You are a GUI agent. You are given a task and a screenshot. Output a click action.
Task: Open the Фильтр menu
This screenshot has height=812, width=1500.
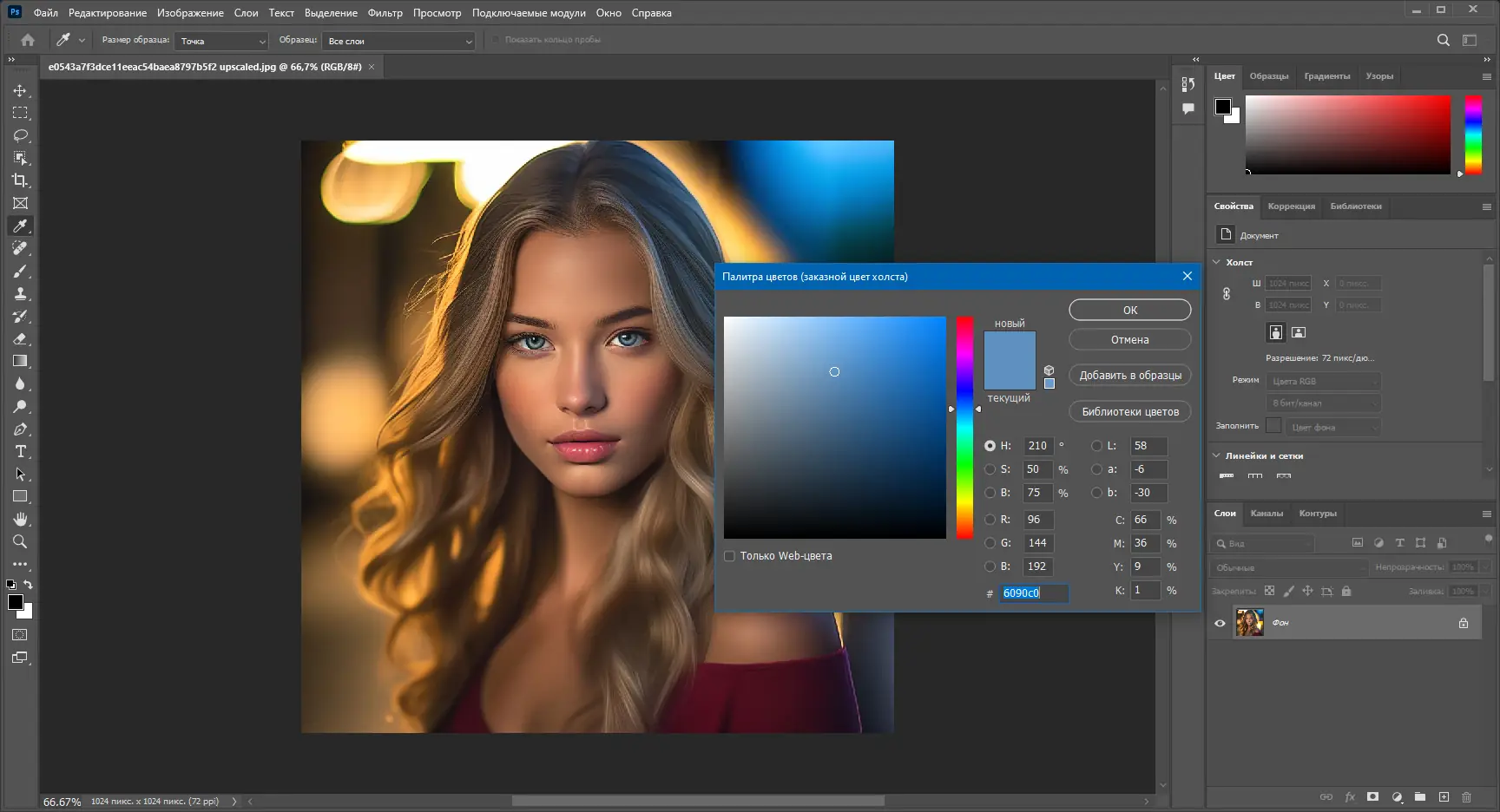tap(385, 13)
